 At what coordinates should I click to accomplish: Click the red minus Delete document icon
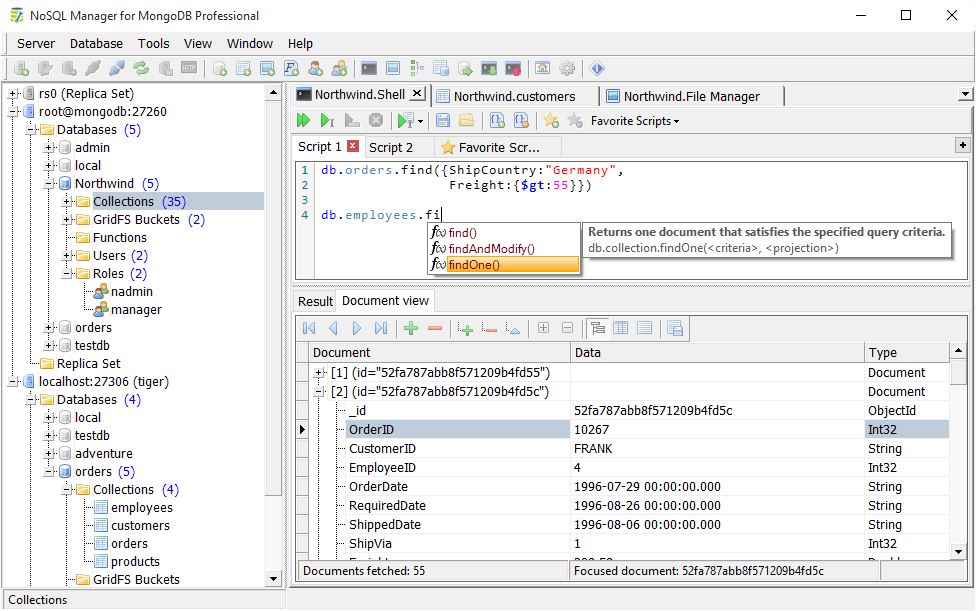coord(435,328)
